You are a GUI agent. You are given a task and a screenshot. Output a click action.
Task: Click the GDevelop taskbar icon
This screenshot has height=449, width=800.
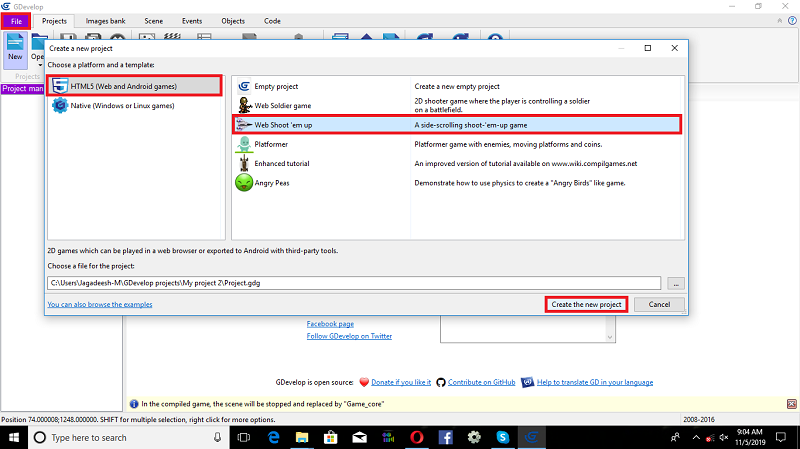(x=532, y=438)
